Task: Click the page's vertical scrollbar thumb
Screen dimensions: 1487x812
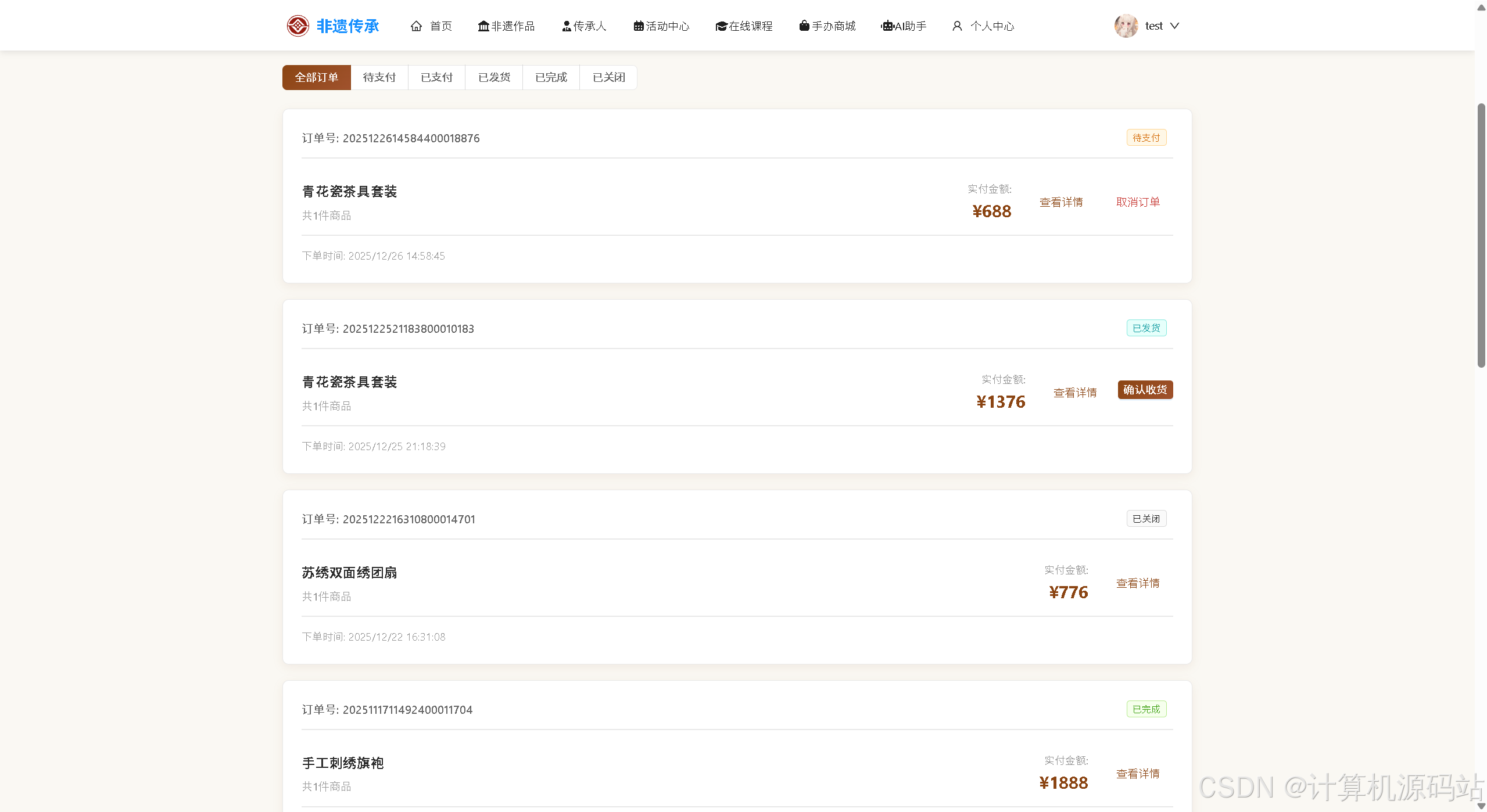Action: (1481, 235)
